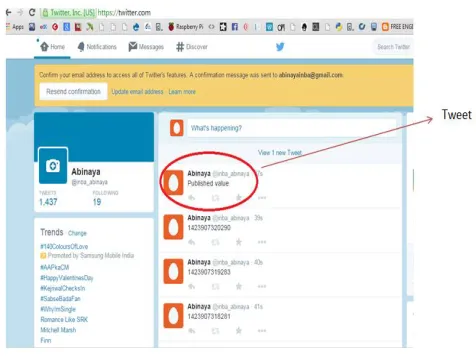Viewport: 476px width, 364px height.
Task: Click the Learn more link
Action: [x=182, y=92]
